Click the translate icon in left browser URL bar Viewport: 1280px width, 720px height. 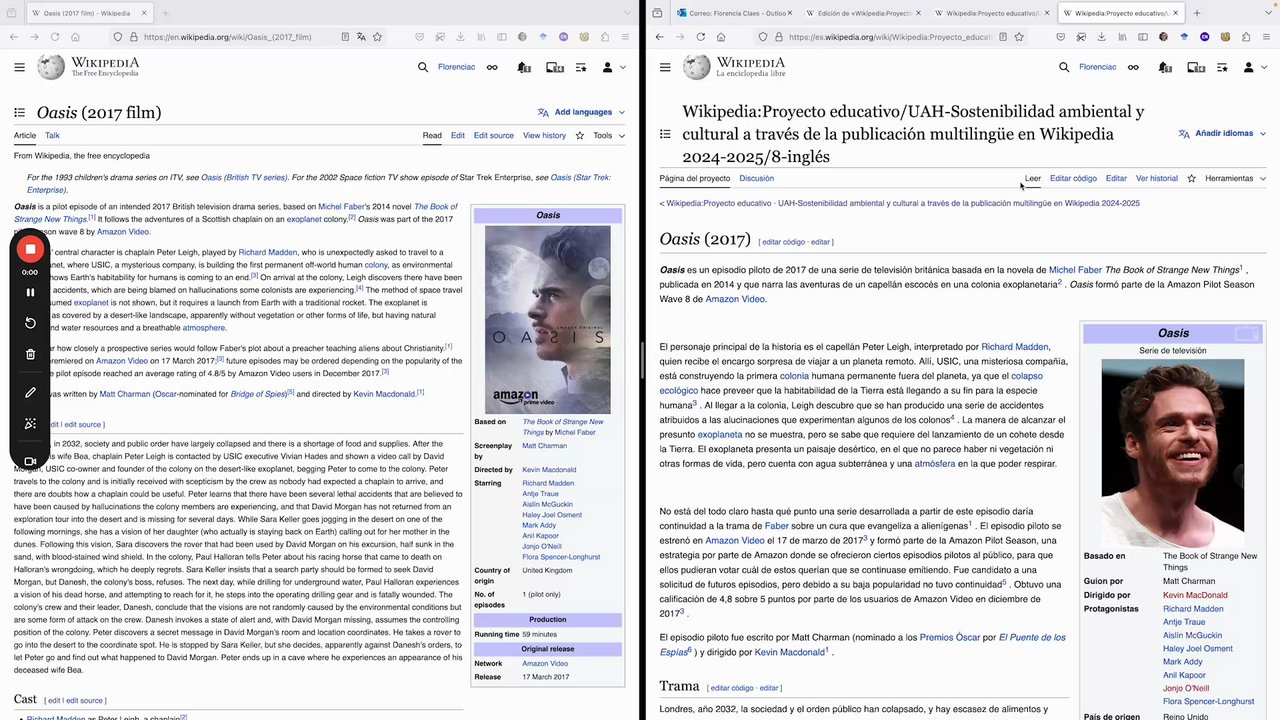[x=361, y=37]
